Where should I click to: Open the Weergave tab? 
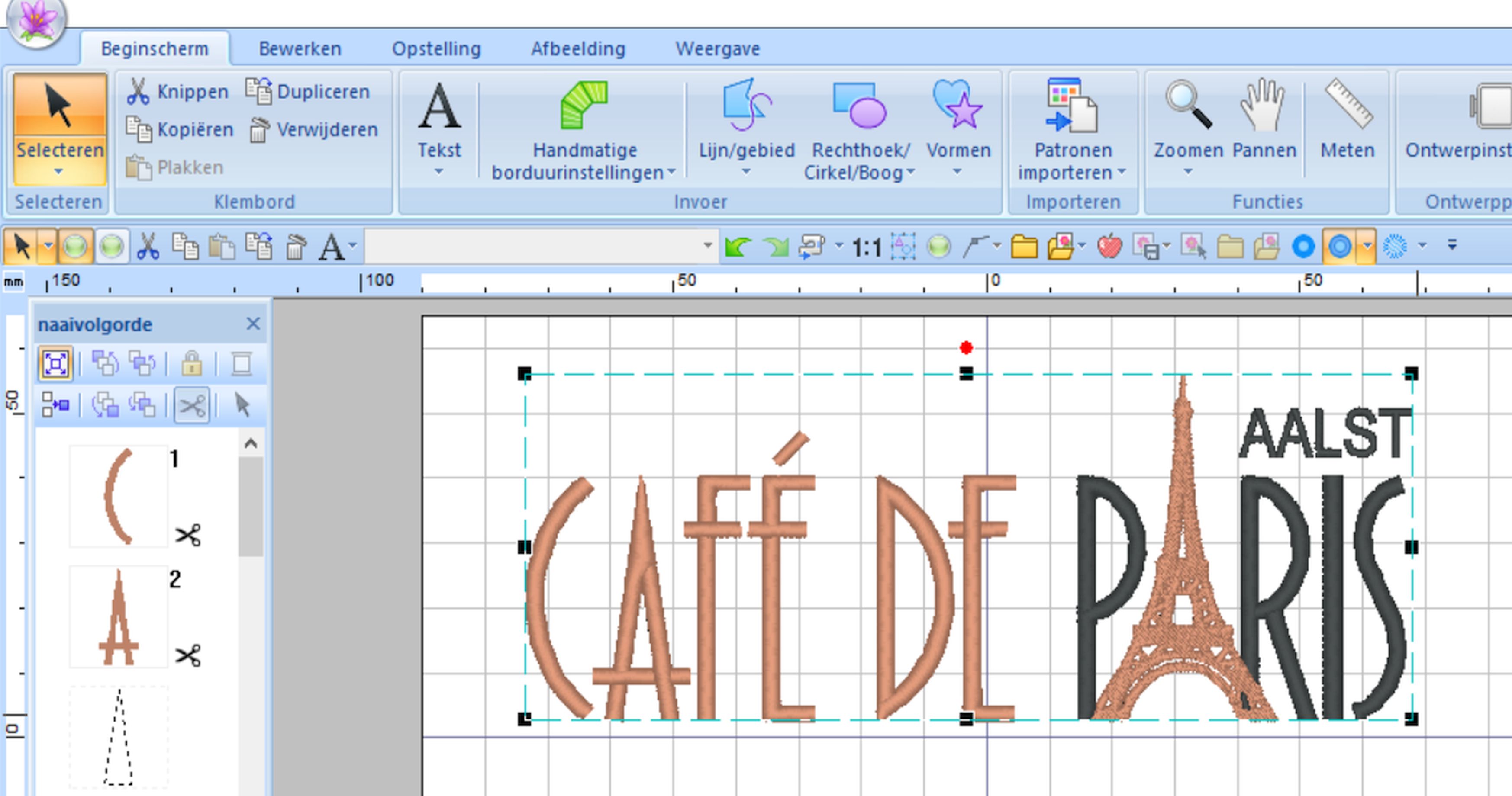click(717, 49)
